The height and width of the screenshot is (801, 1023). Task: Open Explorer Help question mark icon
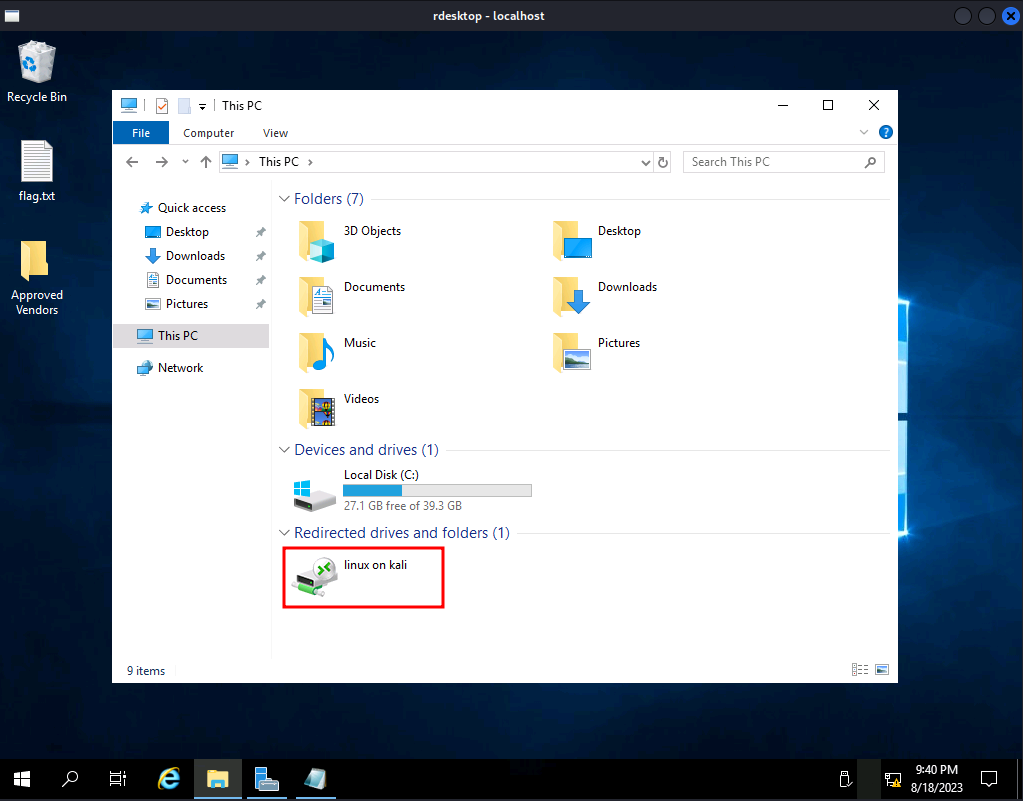tap(885, 132)
